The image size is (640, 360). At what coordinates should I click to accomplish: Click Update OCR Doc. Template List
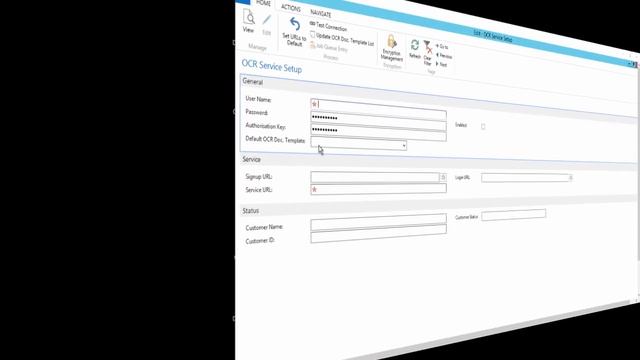[x=342, y=38]
